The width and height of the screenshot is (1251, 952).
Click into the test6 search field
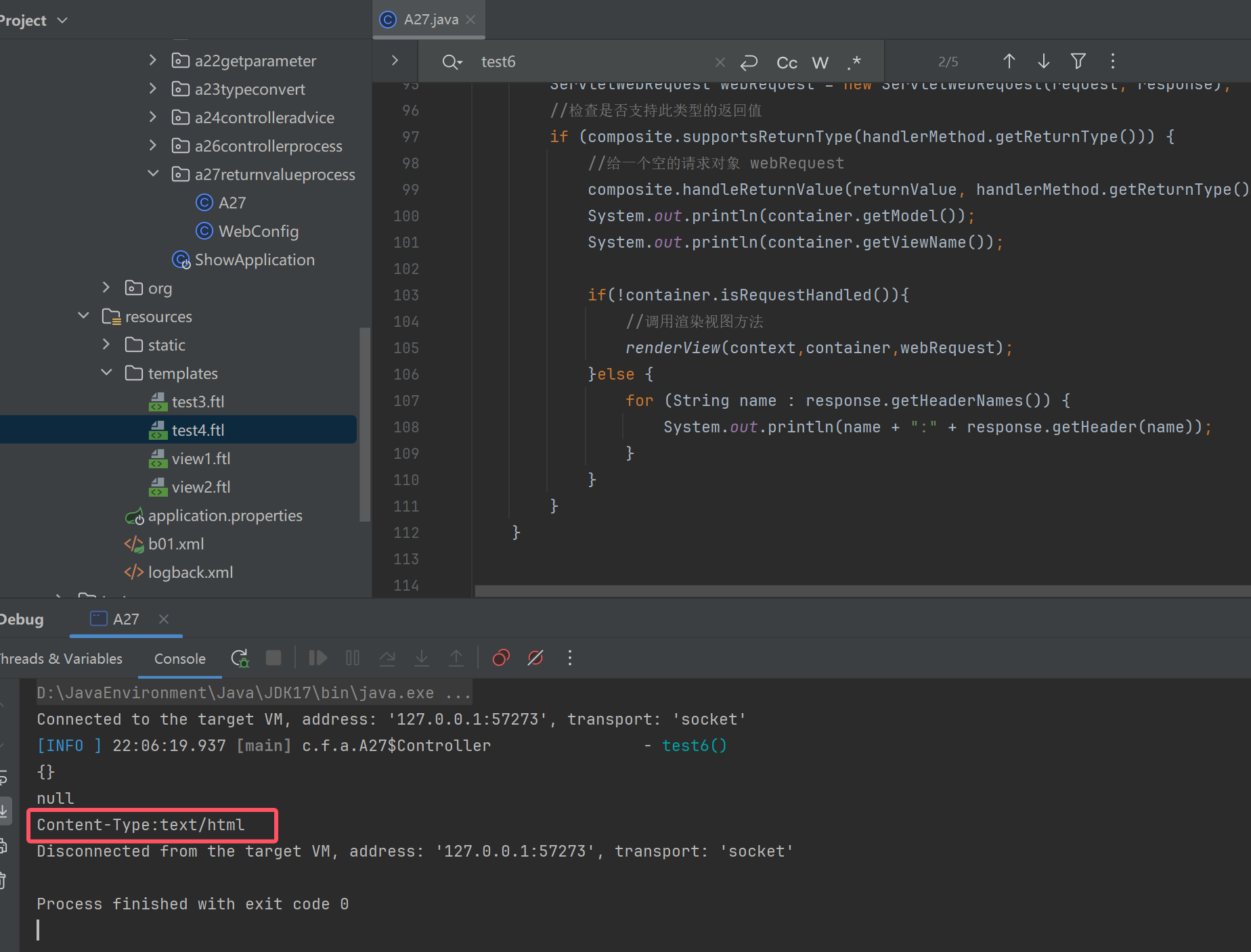(x=589, y=62)
